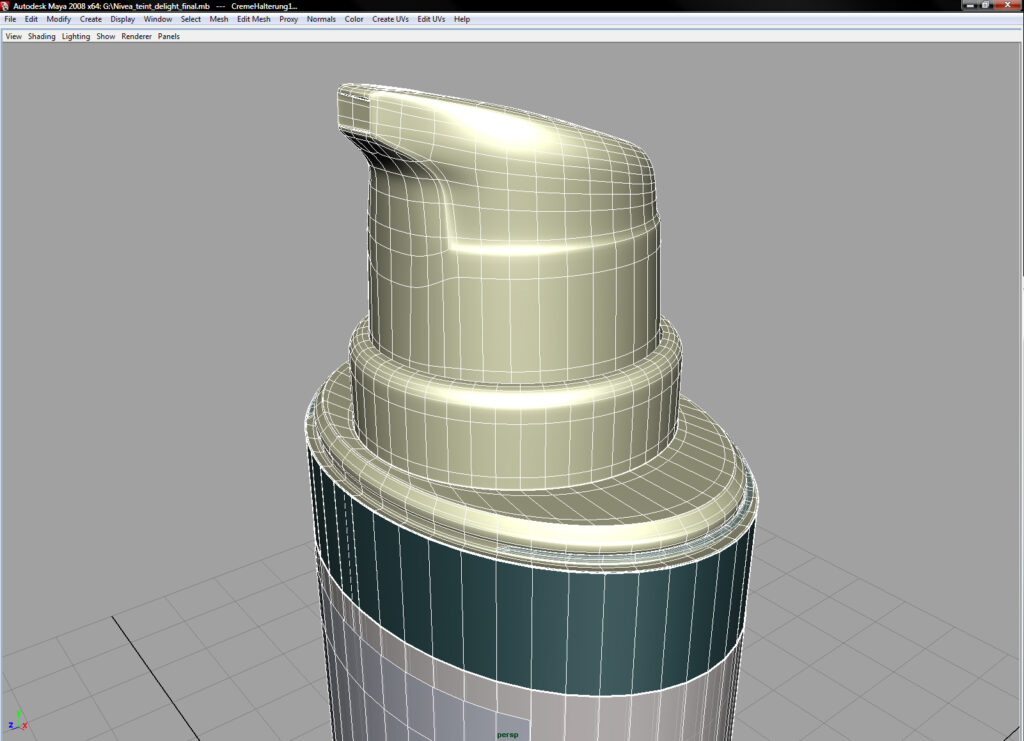
Task: Open the viewport Show menu
Action: (x=106, y=37)
